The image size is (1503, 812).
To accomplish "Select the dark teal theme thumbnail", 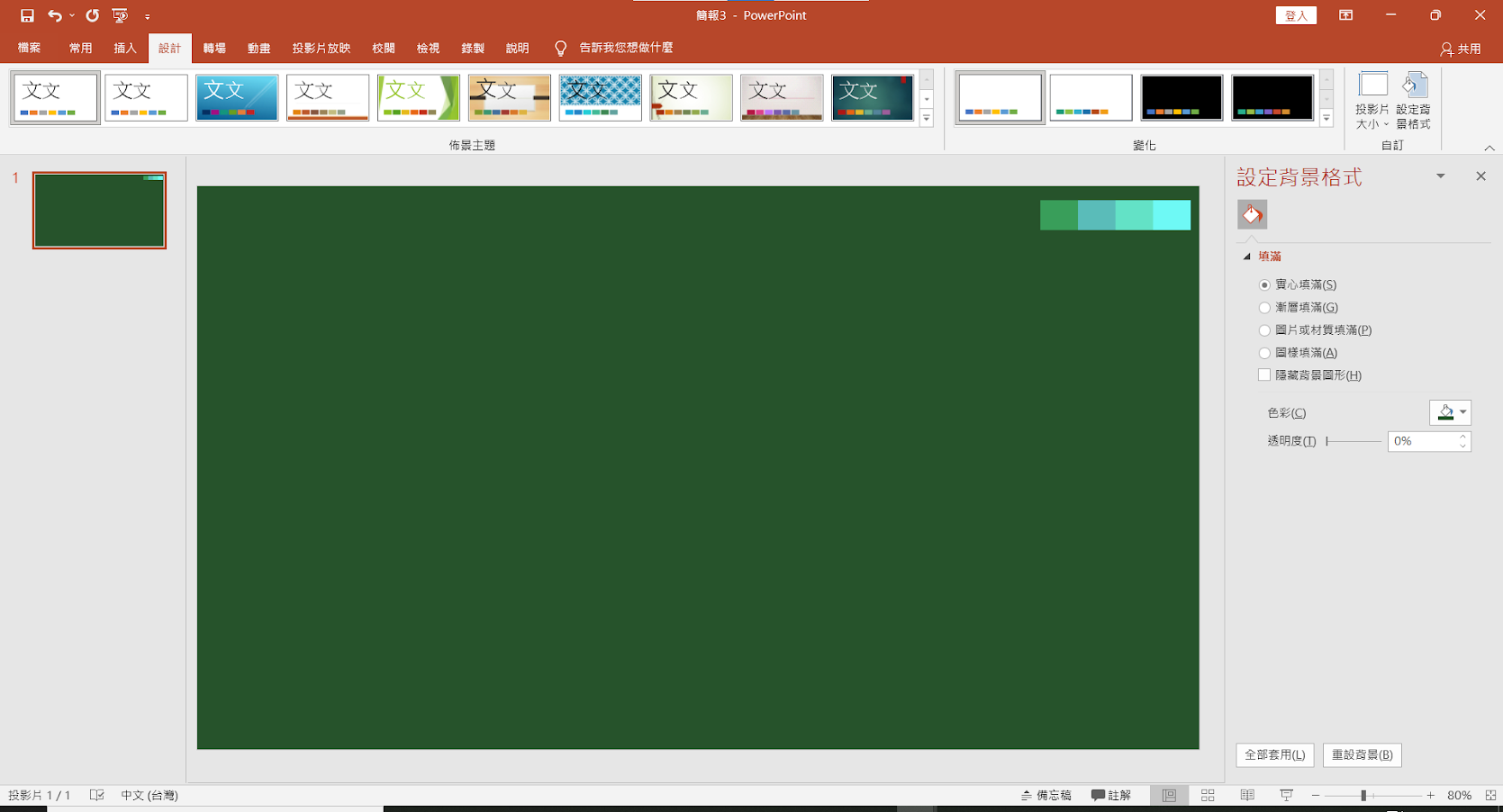I will [x=873, y=97].
